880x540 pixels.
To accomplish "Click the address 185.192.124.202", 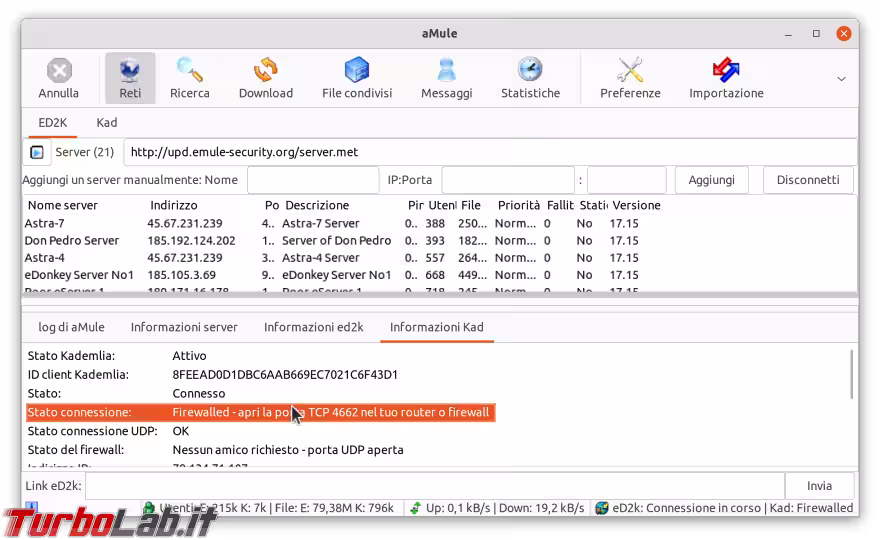I will coord(191,241).
